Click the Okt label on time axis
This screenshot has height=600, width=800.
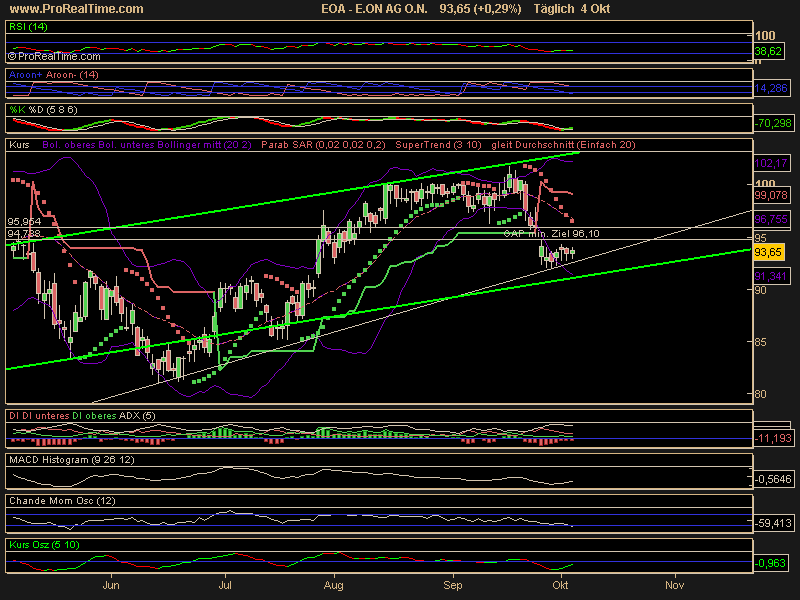[x=560, y=585]
